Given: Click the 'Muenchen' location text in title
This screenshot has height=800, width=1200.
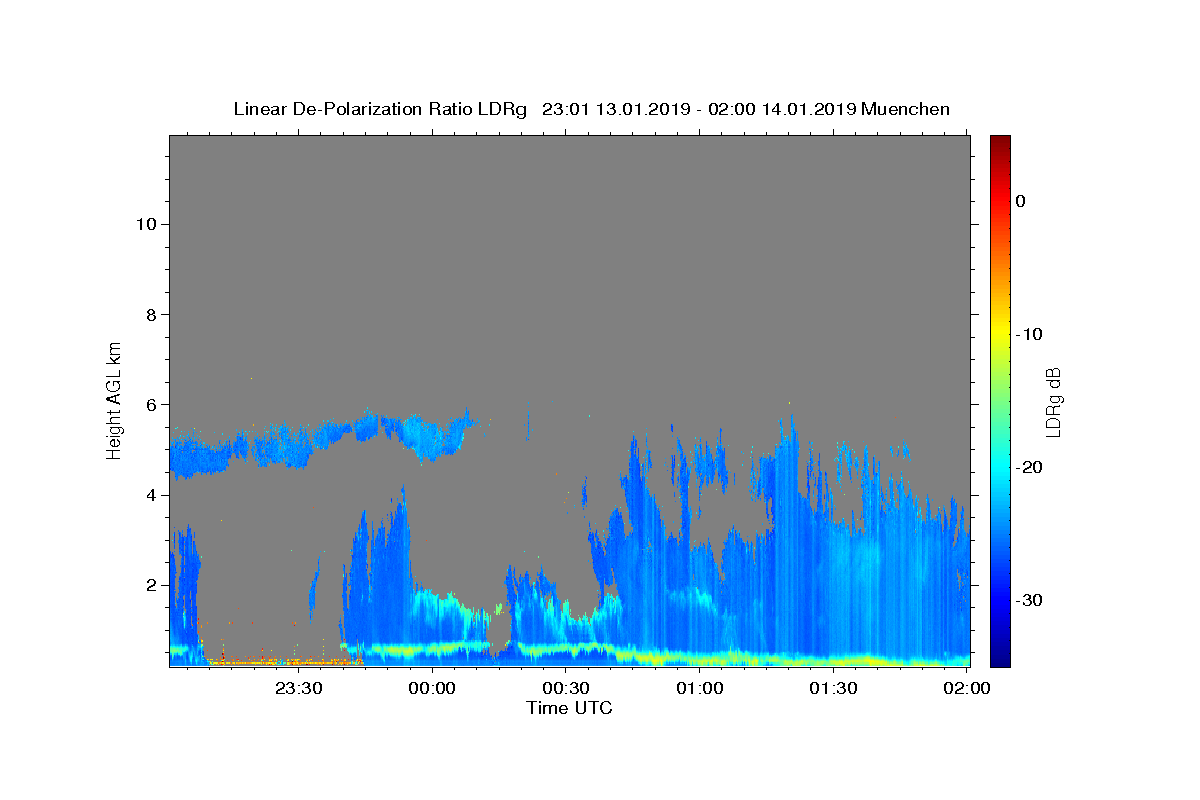Looking at the screenshot, I should [x=905, y=109].
